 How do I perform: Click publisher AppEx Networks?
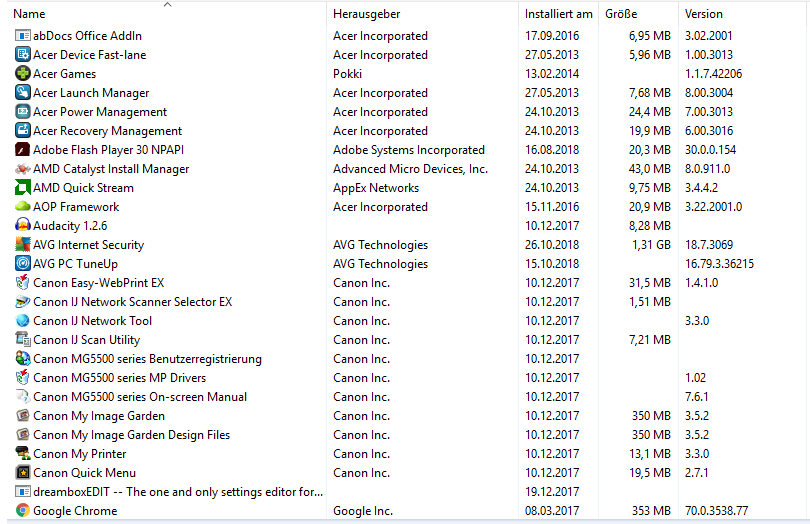pos(376,188)
